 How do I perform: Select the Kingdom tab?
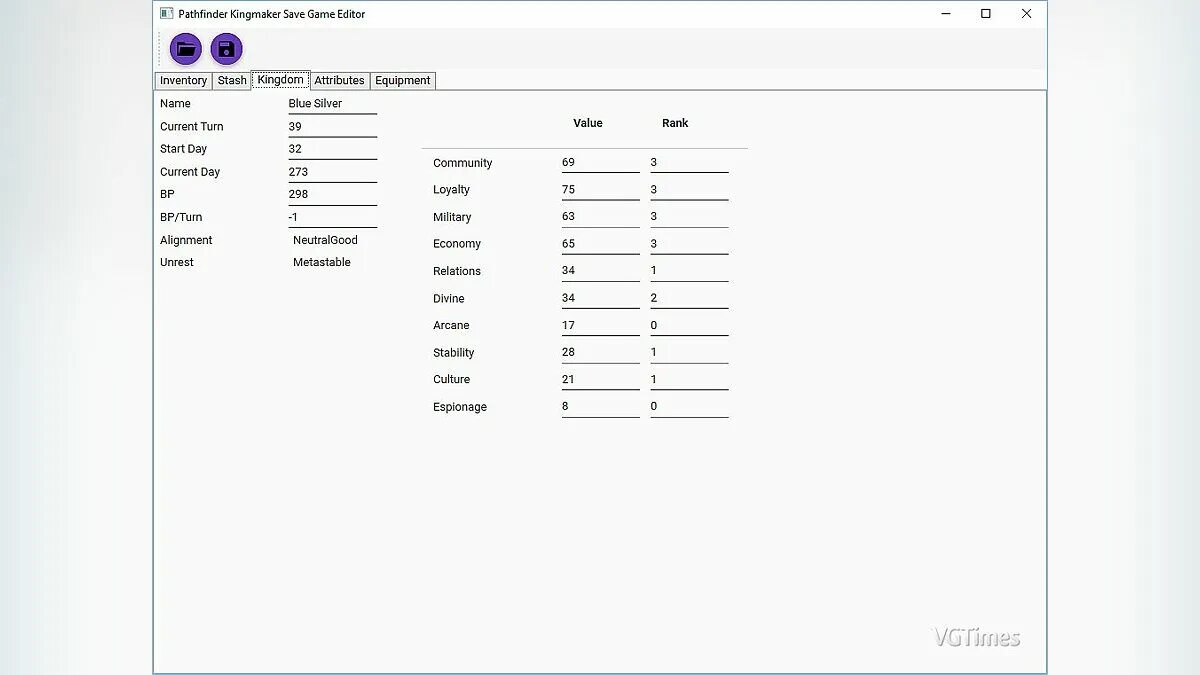[x=280, y=80]
